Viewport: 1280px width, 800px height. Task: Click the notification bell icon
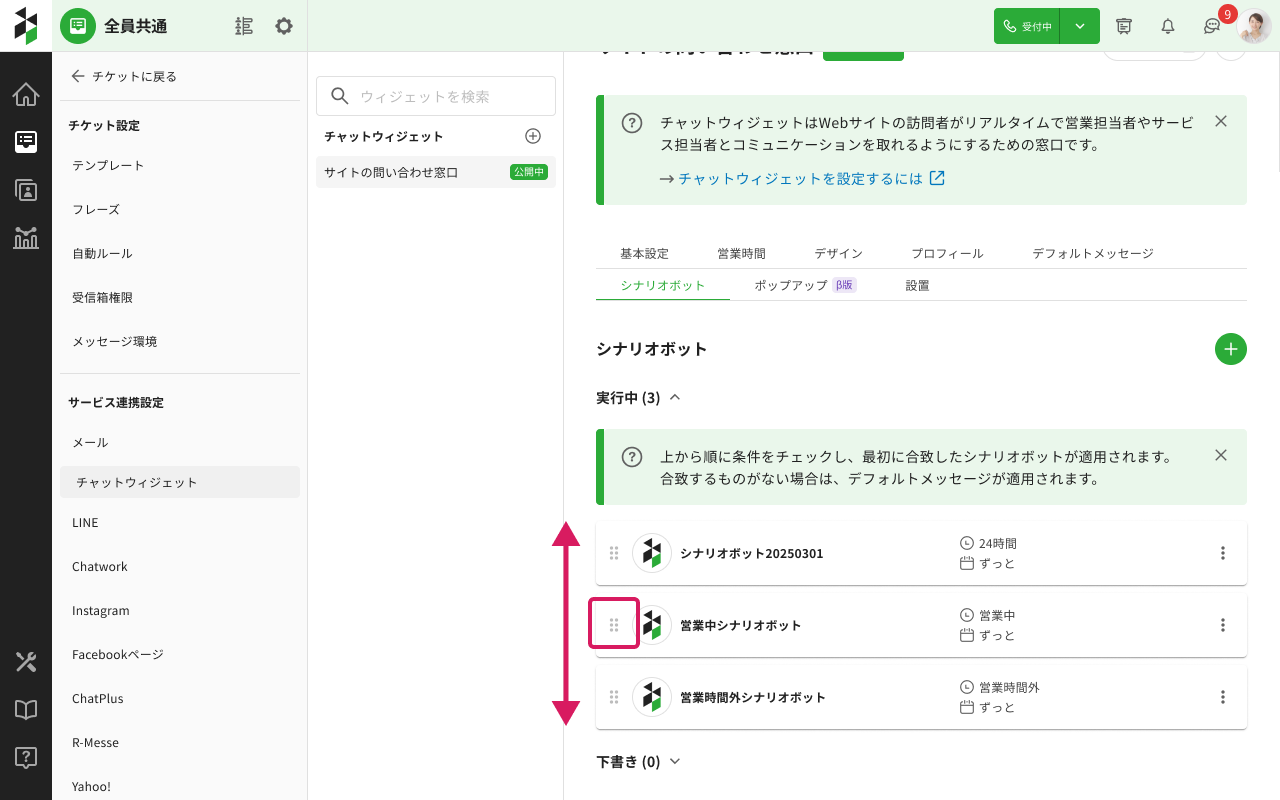pyautogui.click(x=1167, y=26)
